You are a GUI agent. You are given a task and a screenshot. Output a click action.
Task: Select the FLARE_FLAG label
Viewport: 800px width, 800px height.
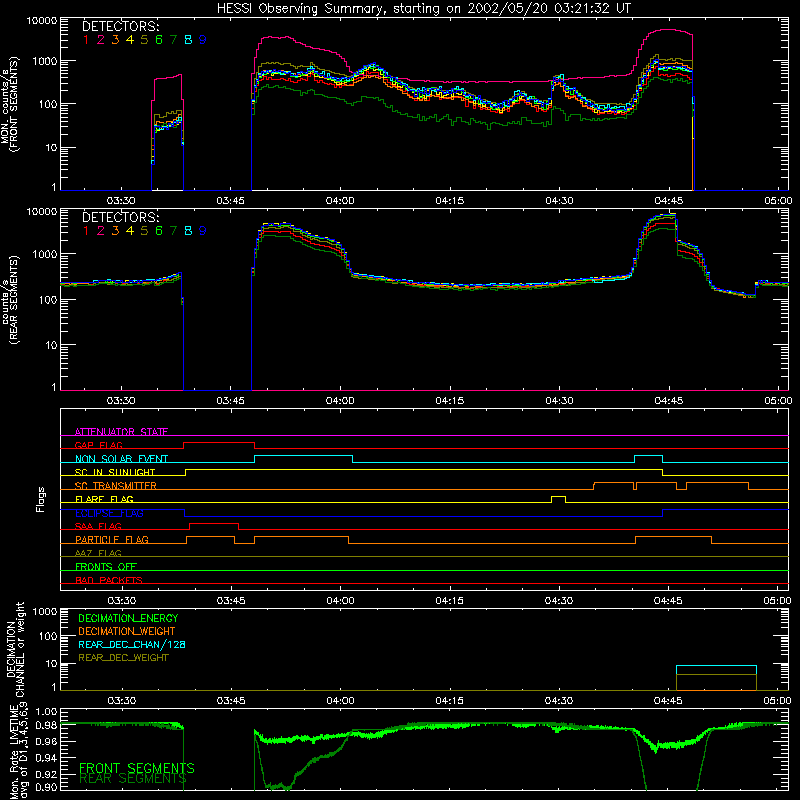coord(104,499)
